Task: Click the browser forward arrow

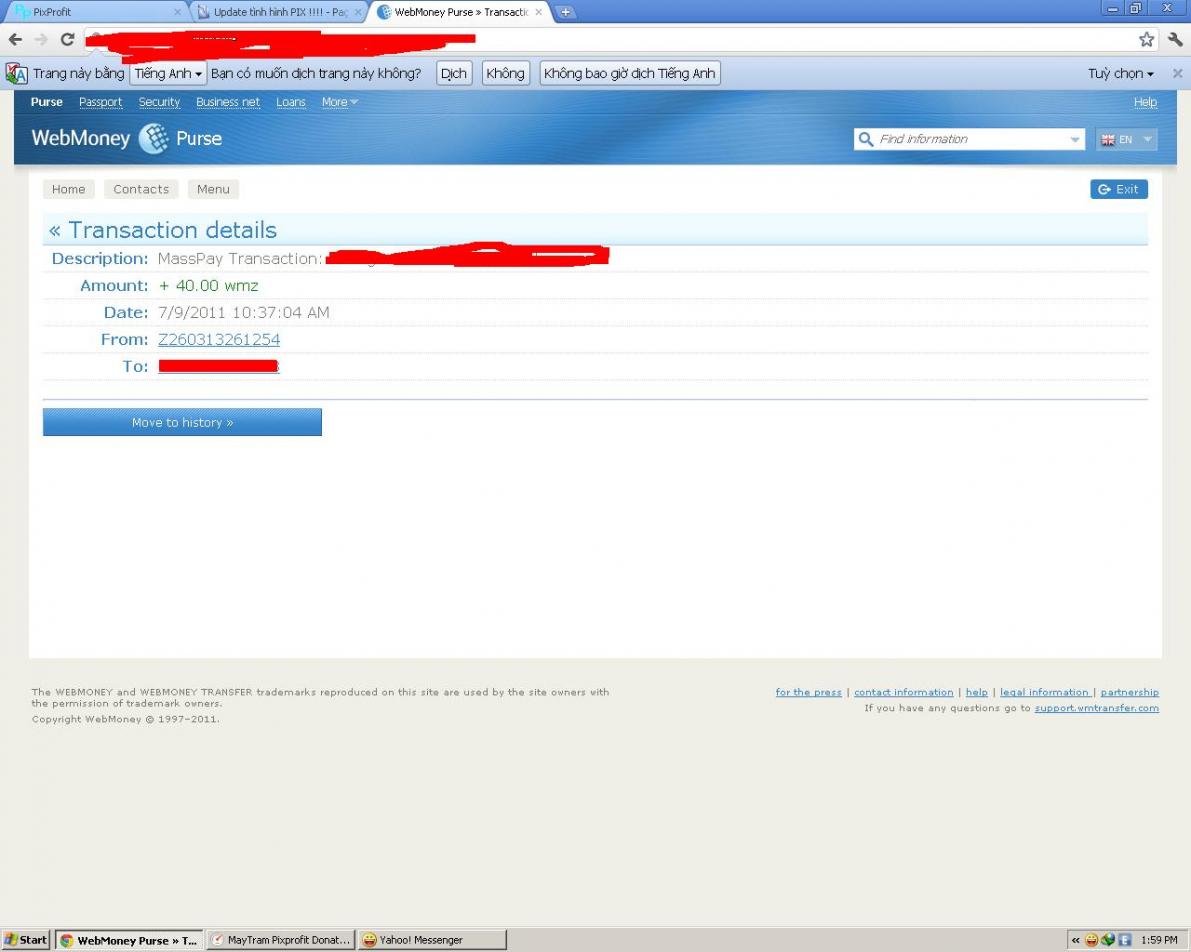Action: pos(41,40)
